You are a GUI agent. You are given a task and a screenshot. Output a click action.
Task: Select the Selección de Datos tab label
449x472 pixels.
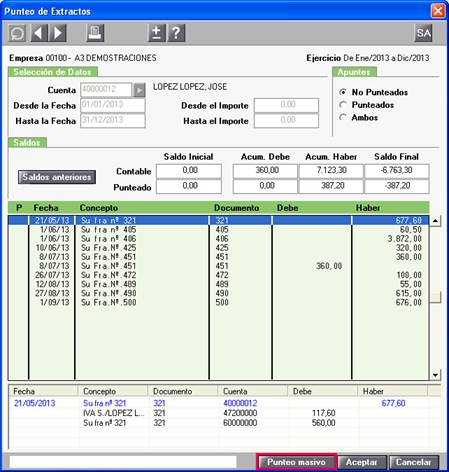click(x=52, y=72)
